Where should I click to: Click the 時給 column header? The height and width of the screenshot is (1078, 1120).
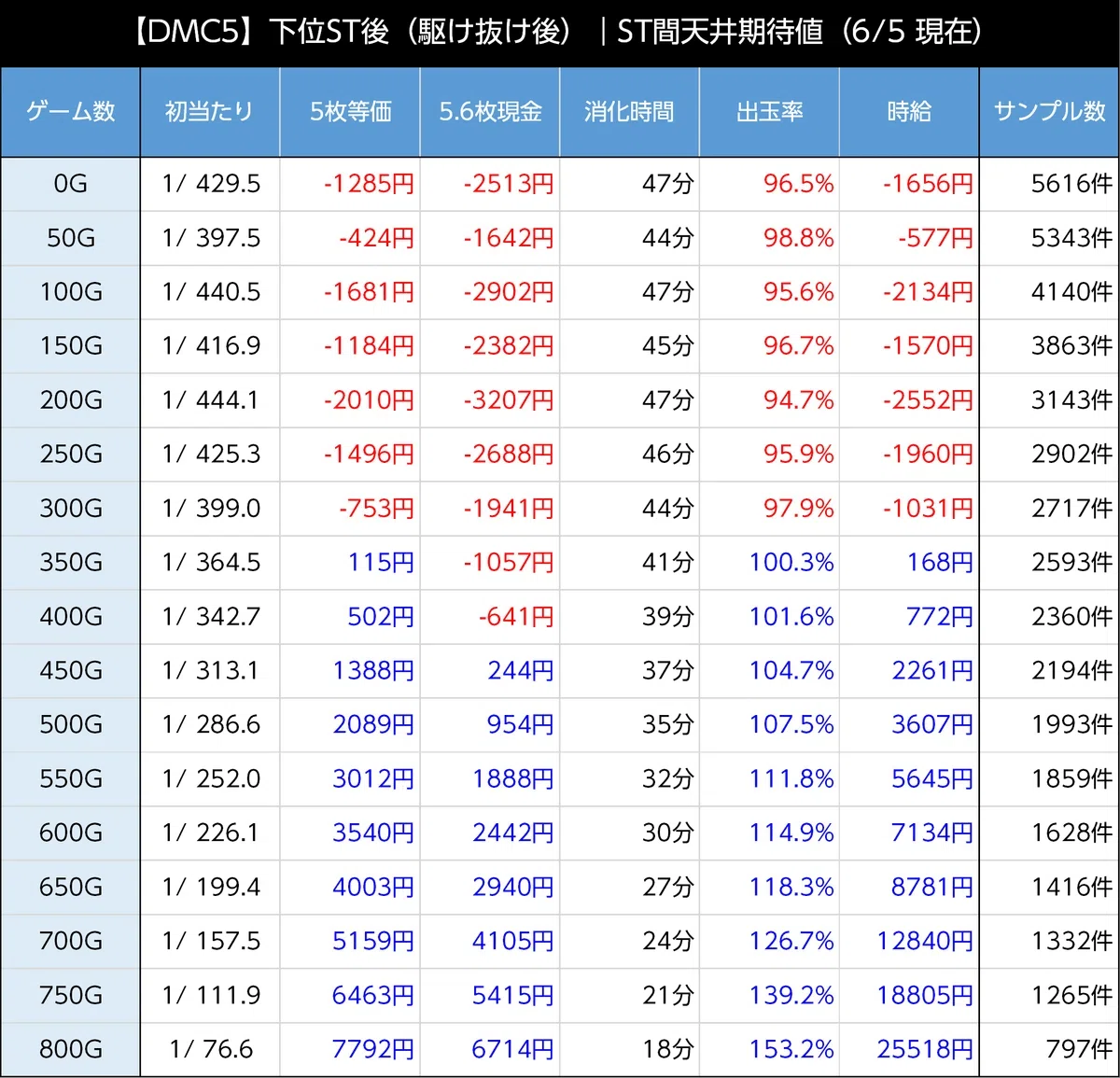tap(910, 112)
